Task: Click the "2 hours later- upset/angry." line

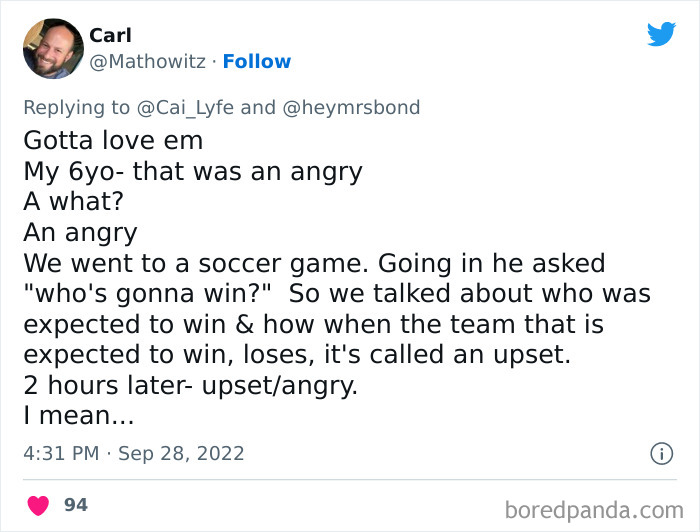Action: (x=190, y=388)
